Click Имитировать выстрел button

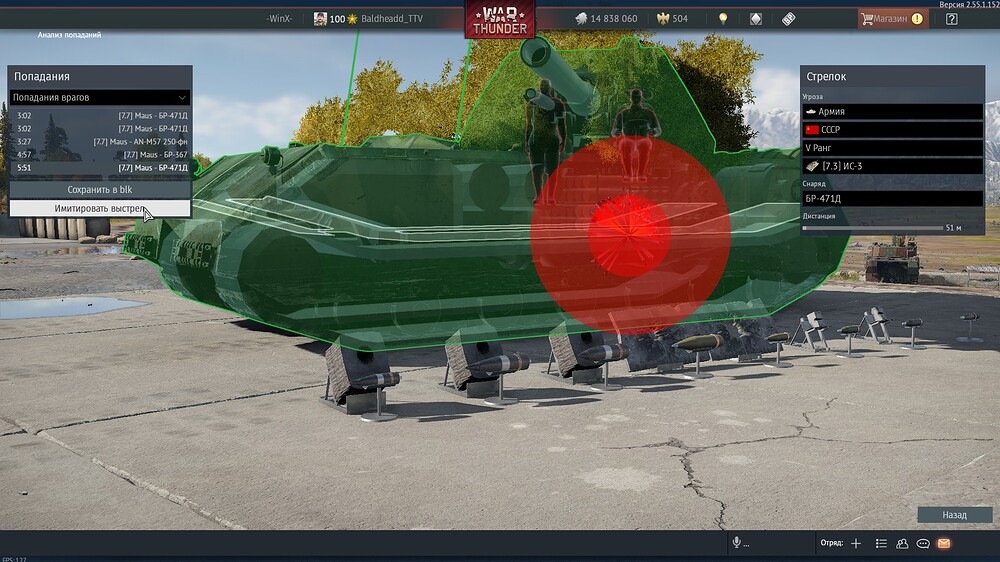[100, 209]
